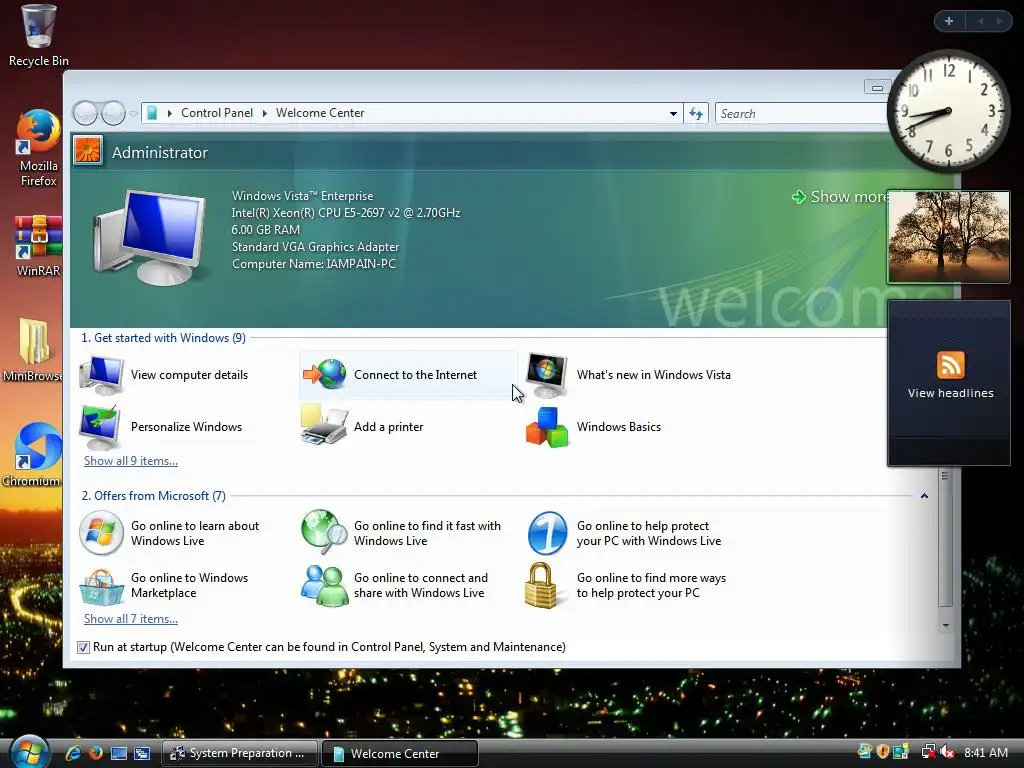Switch to System Preparation taskbar button
The width and height of the screenshot is (1024, 768).
(x=240, y=753)
